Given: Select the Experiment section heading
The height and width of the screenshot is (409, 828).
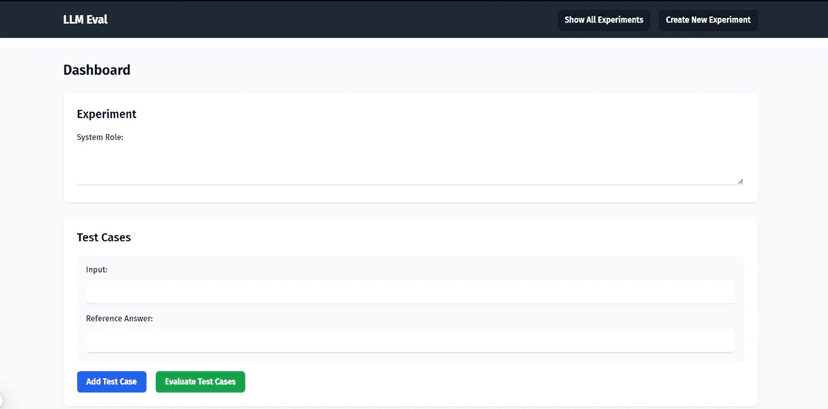Looking at the screenshot, I should coord(106,114).
